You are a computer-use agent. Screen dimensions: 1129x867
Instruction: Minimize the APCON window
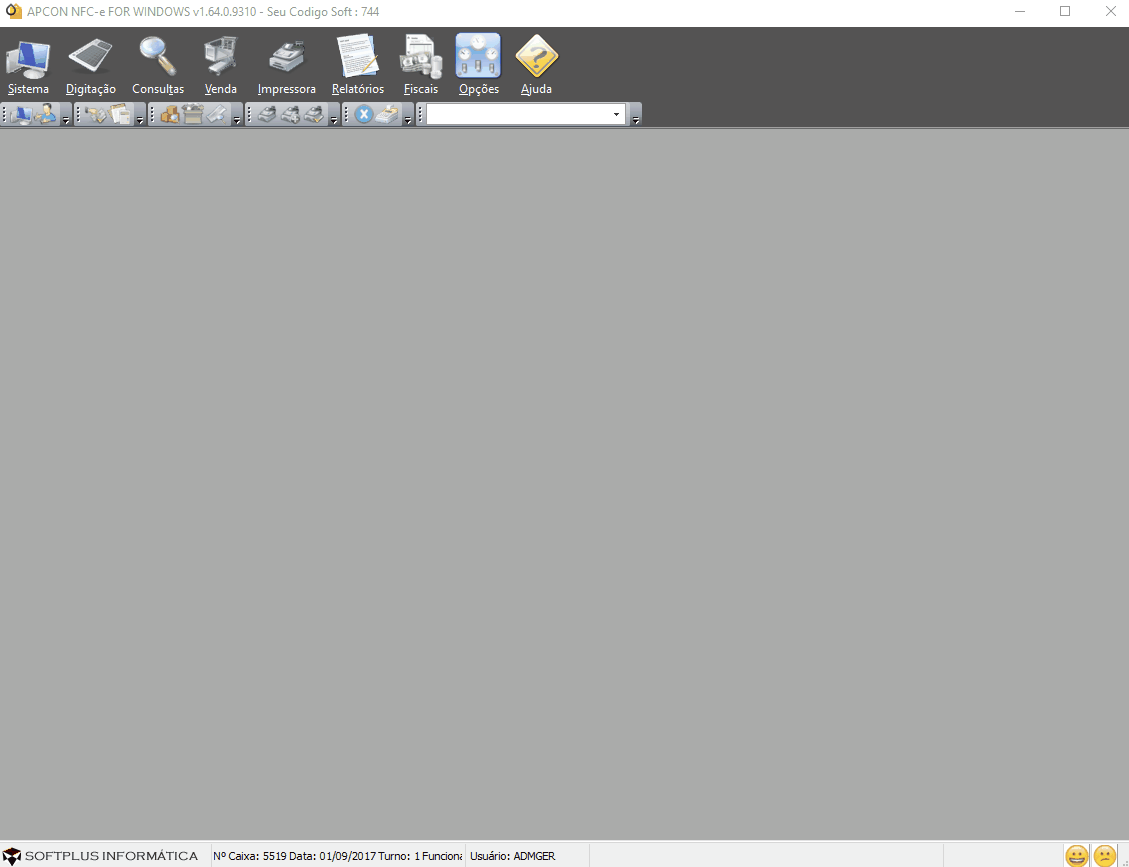tap(1020, 12)
